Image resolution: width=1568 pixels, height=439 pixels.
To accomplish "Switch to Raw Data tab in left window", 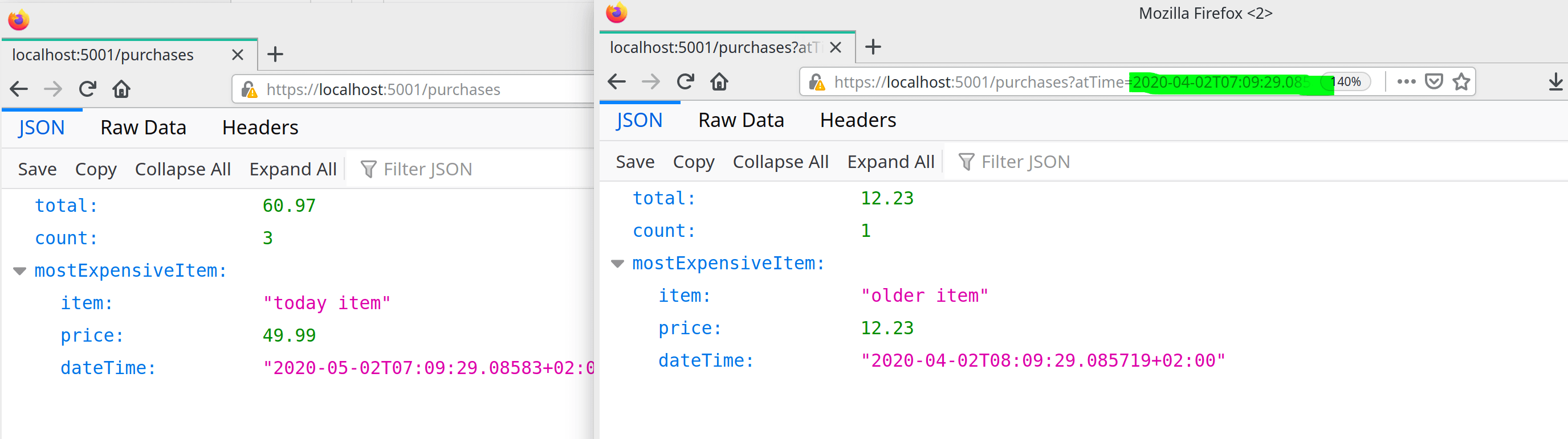I will point(143,128).
